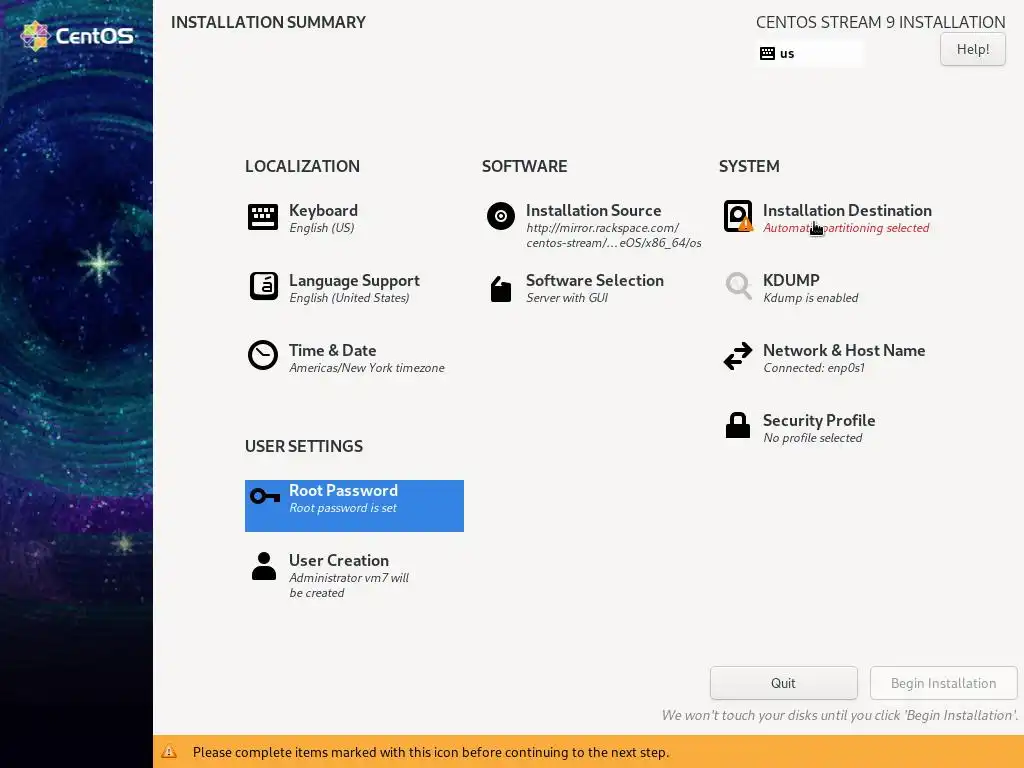Viewport: 1024px width, 768px height.
Task: Click the 'English (United States)' language text
Action: (349, 298)
